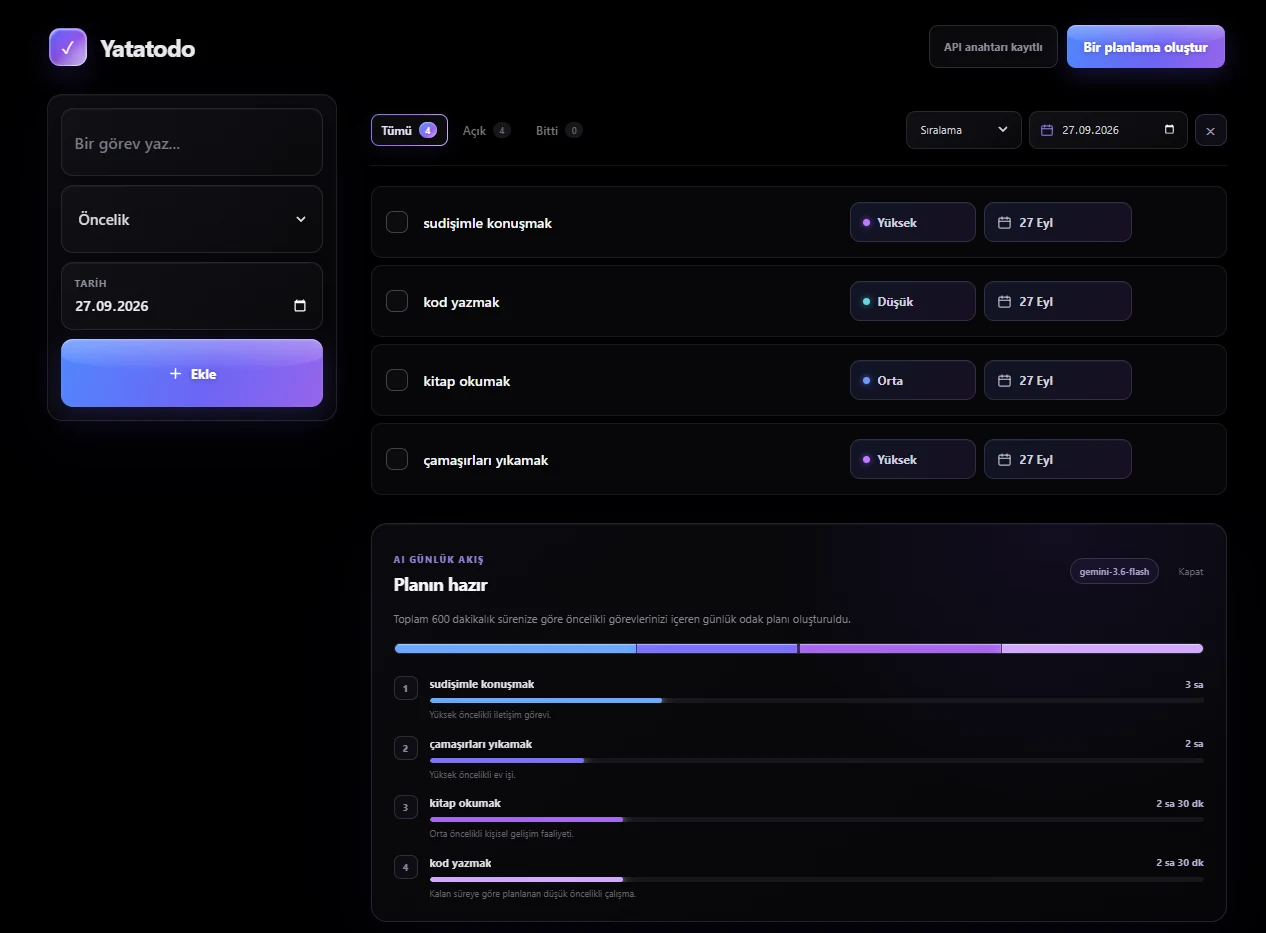Close the plan panel via Kapat
The image size is (1266, 933).
tap(1190, 572)
